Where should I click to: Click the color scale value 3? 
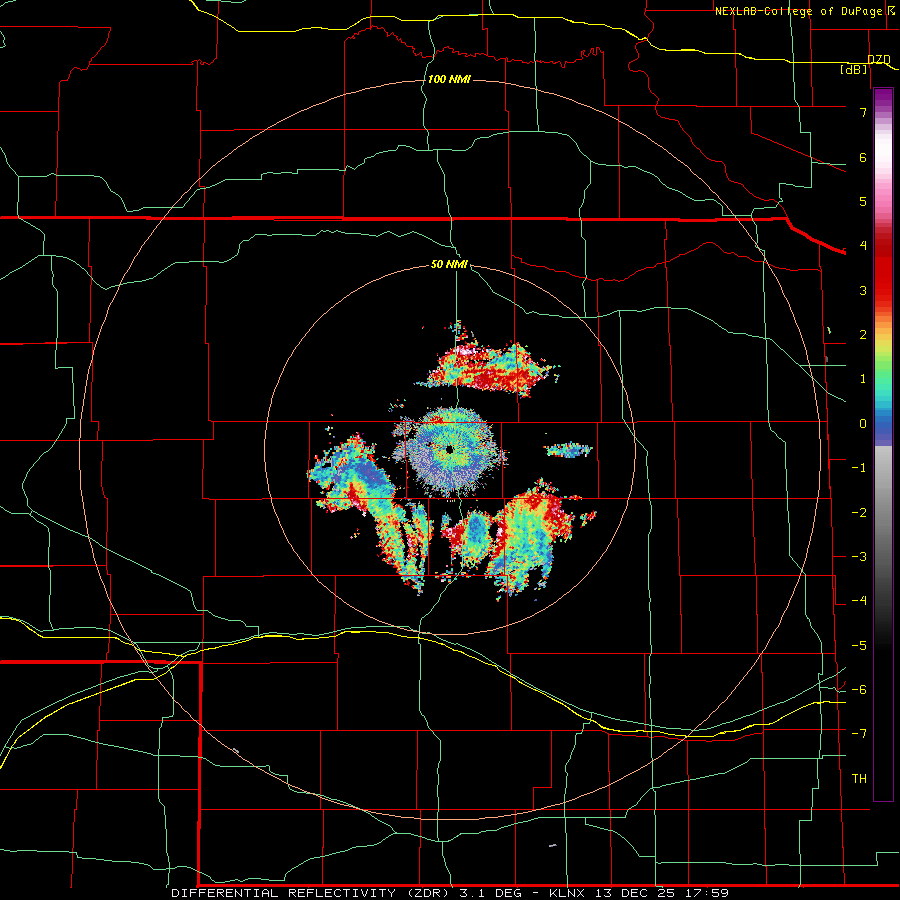[863, 290]
